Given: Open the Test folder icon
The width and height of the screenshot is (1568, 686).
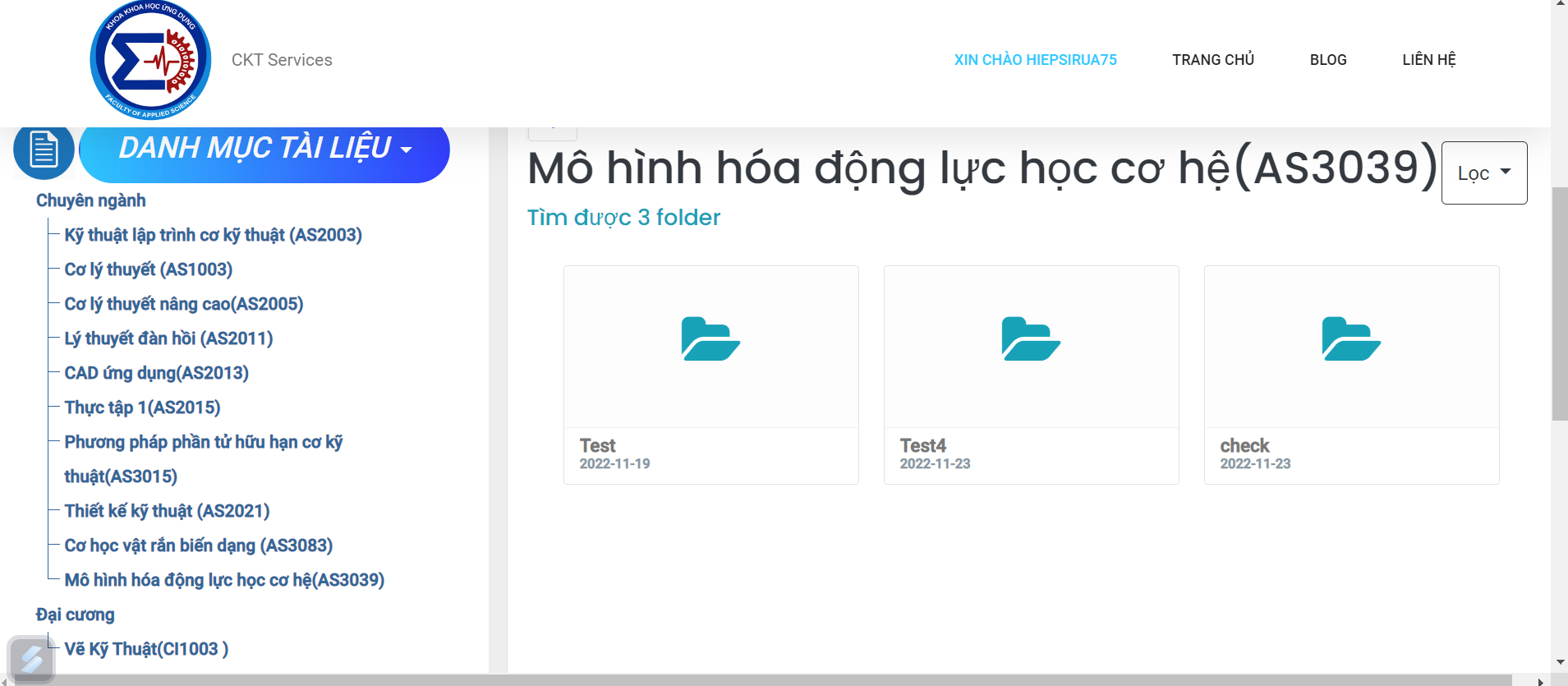Looking at the screenshot, I should tap(710, 338).
